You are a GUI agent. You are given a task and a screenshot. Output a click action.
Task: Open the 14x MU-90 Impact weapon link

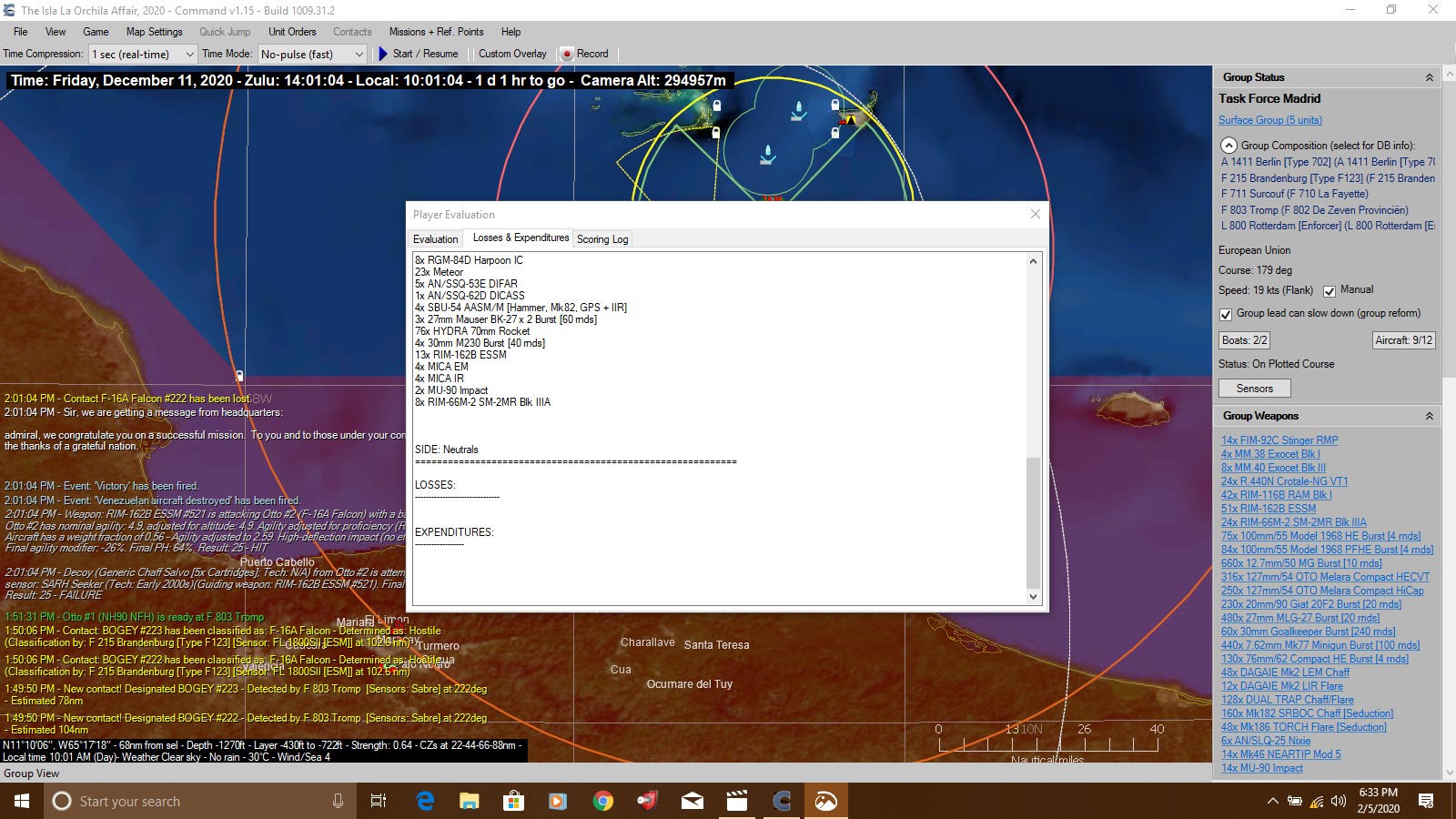click(1262, 768)
